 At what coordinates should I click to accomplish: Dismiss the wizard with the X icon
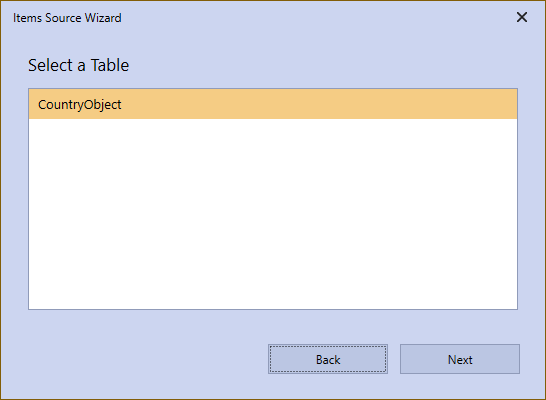(522, 17)
